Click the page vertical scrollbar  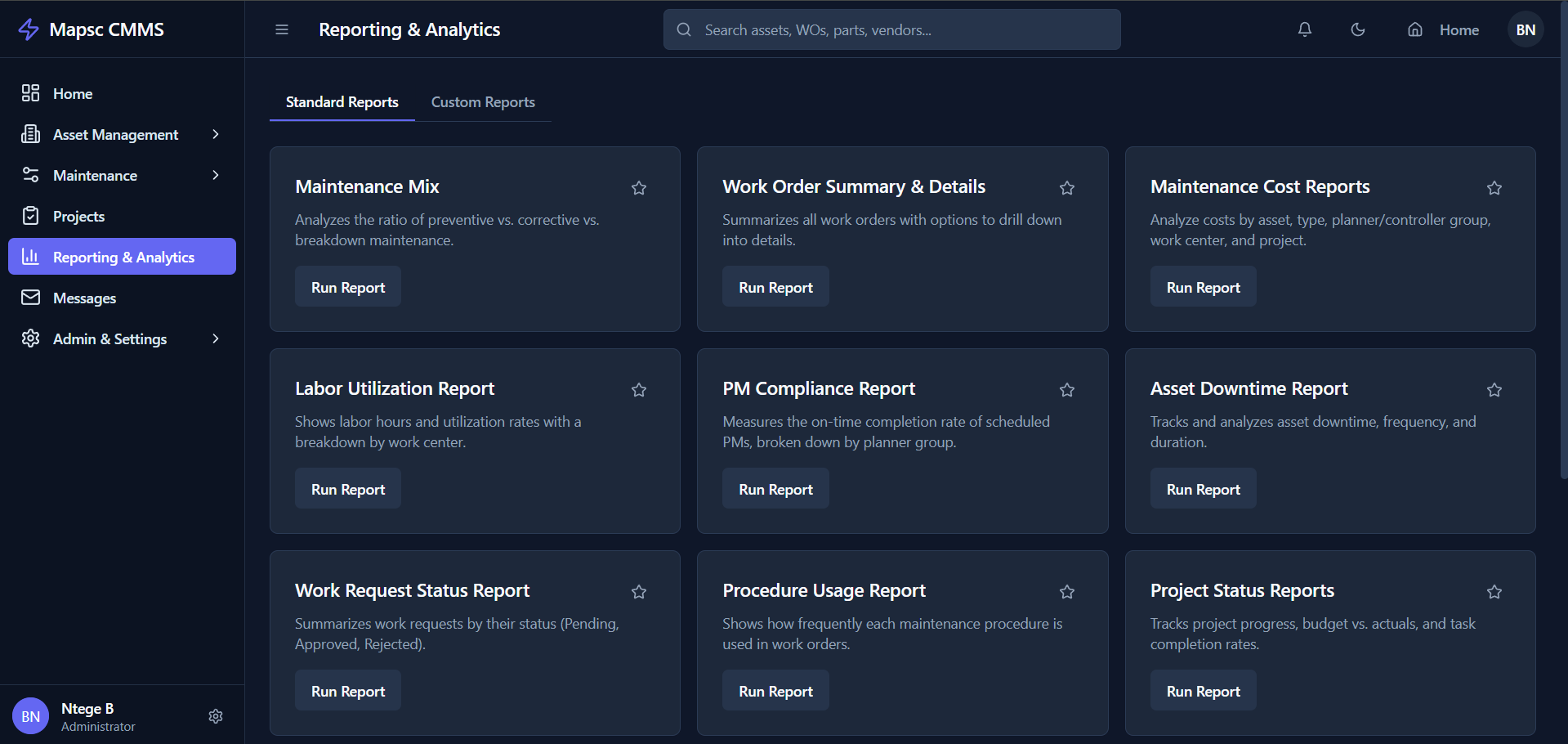pos(1563,241)
